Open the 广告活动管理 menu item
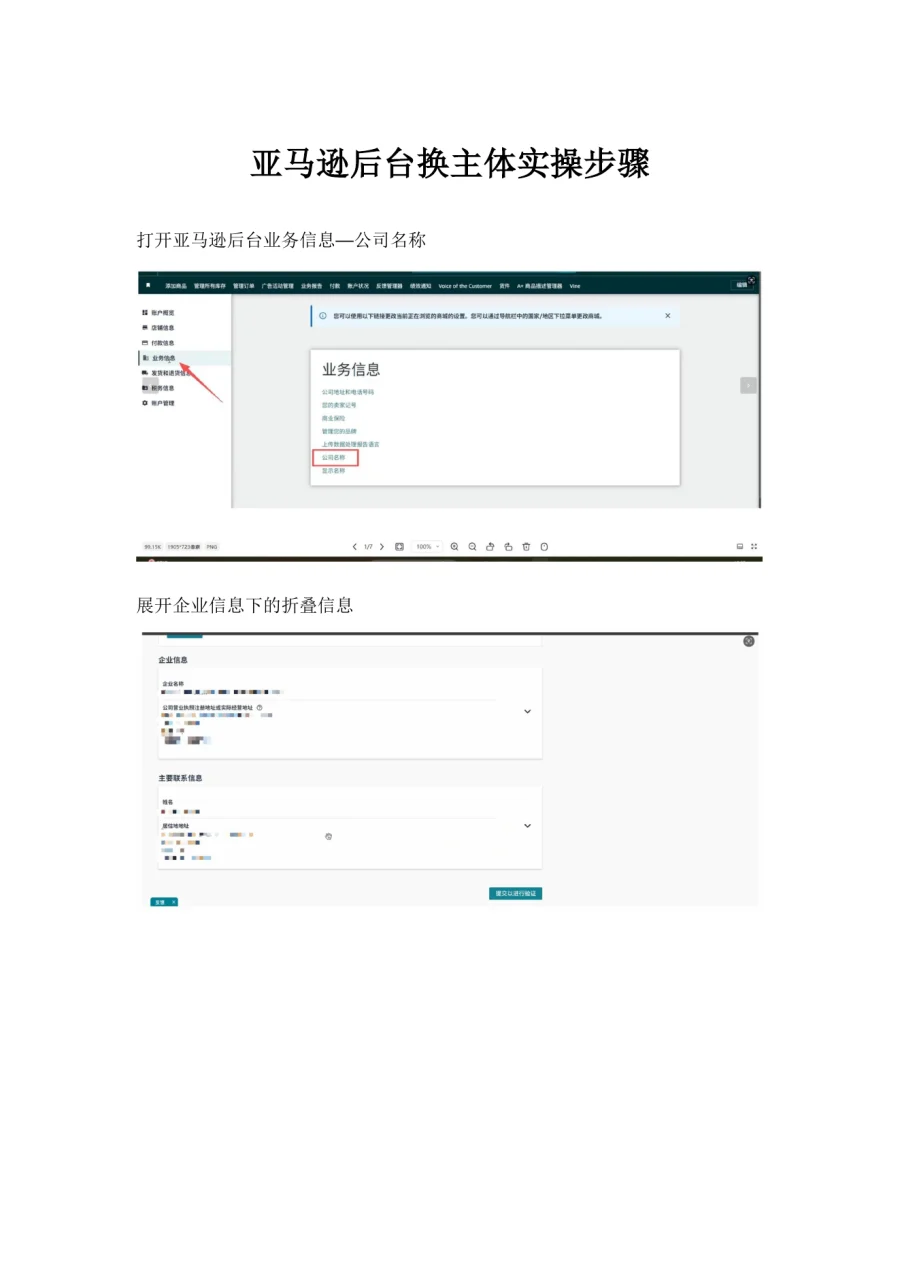The width and height of the screenshot is (900, 1273). click(278, 285)
